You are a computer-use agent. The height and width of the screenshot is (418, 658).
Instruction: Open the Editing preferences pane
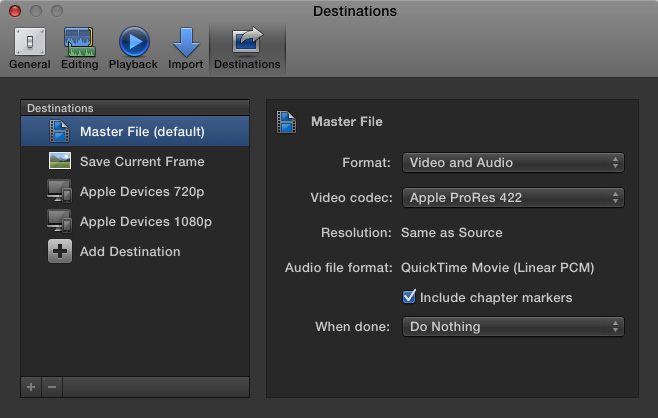coord(79,49)
